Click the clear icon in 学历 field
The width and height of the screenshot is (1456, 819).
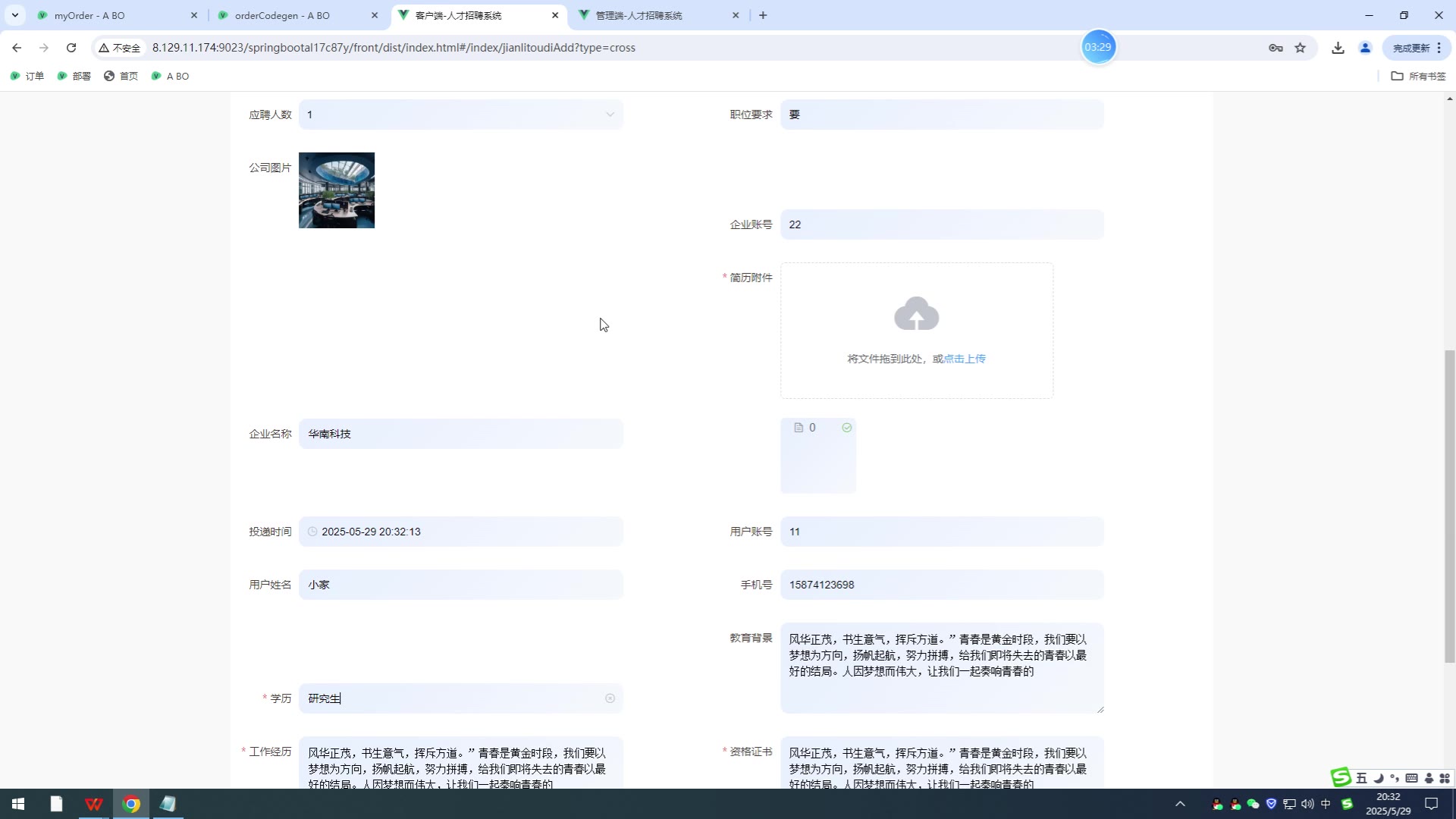pyautogui.click(x=610, y=698)
